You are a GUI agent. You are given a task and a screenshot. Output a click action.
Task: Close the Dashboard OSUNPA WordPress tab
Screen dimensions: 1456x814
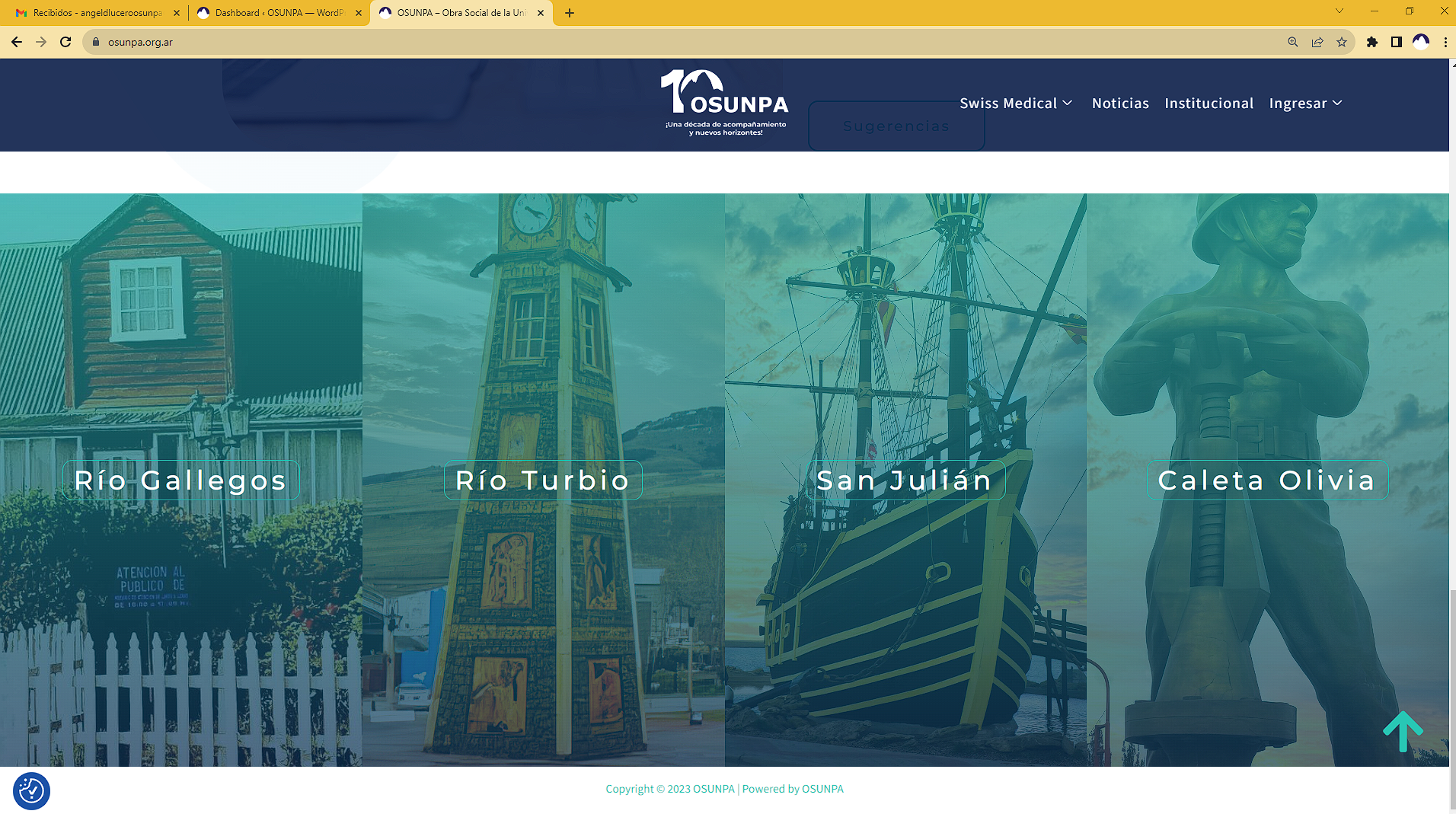point(359,13)
